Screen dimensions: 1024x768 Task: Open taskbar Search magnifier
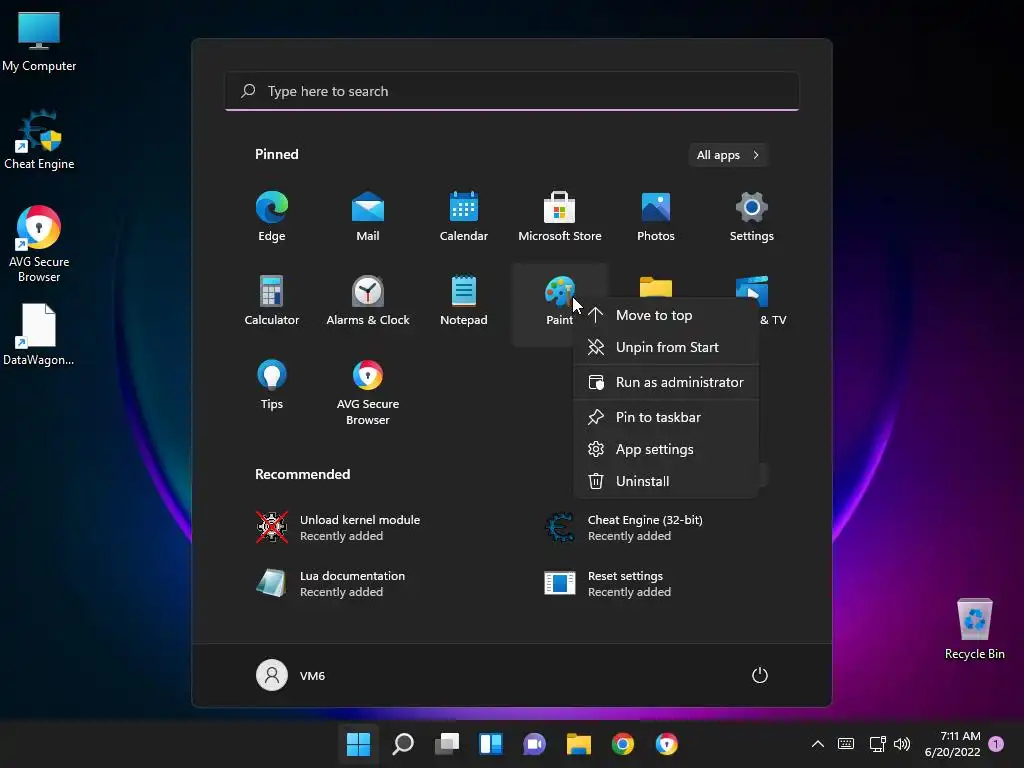pyautogui.click(x=403, y=744)
